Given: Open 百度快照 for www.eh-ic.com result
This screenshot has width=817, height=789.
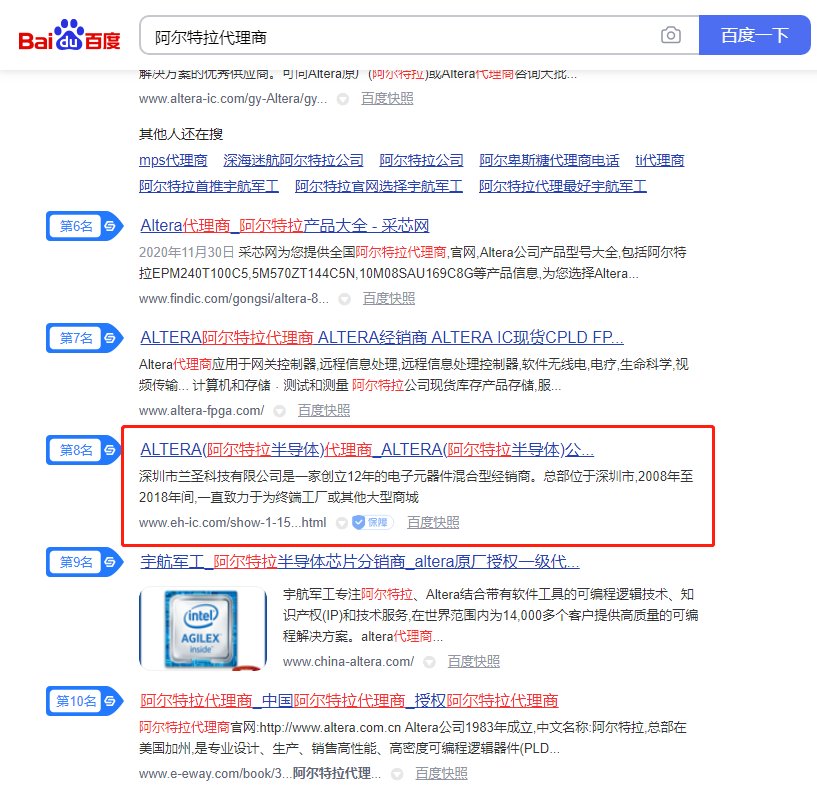Looking at the screenshot, I should (433, 522).
